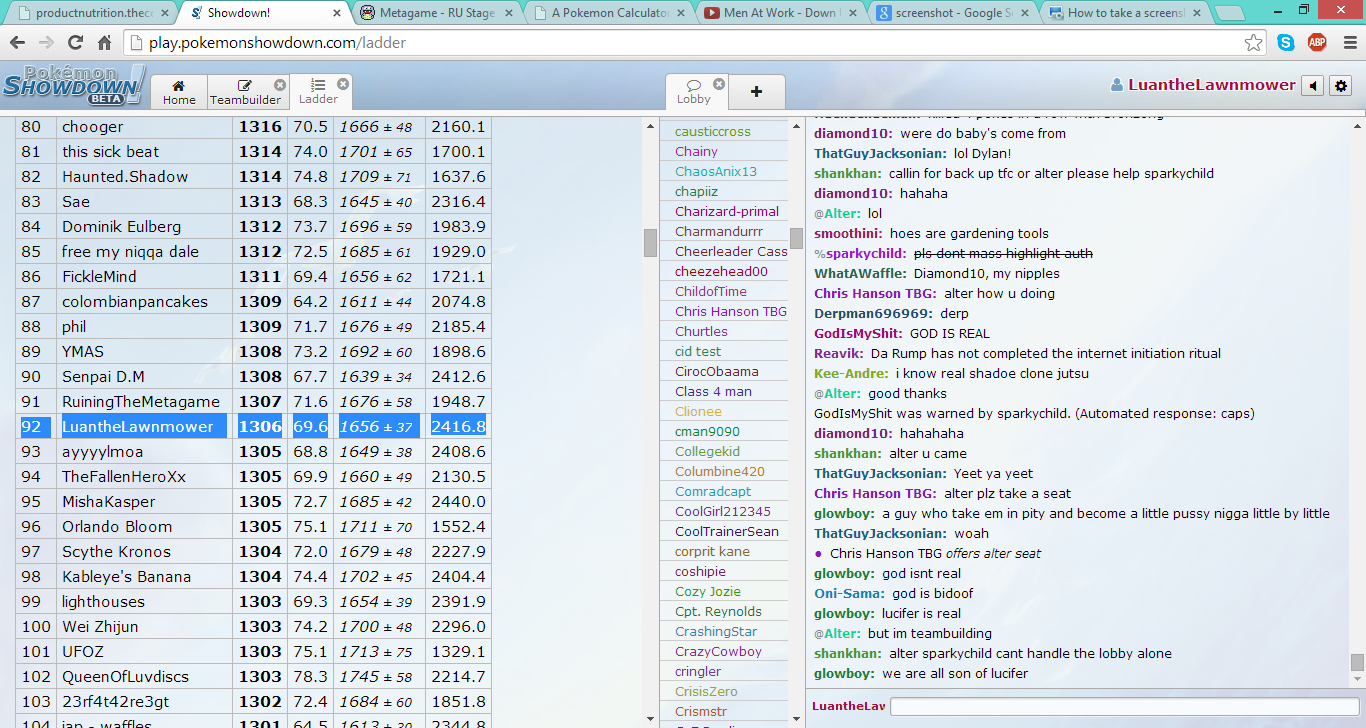Open the Teambuilder tab
Image resolution: width=1366 pixels, height=728 pixels.
coord(245,92)
